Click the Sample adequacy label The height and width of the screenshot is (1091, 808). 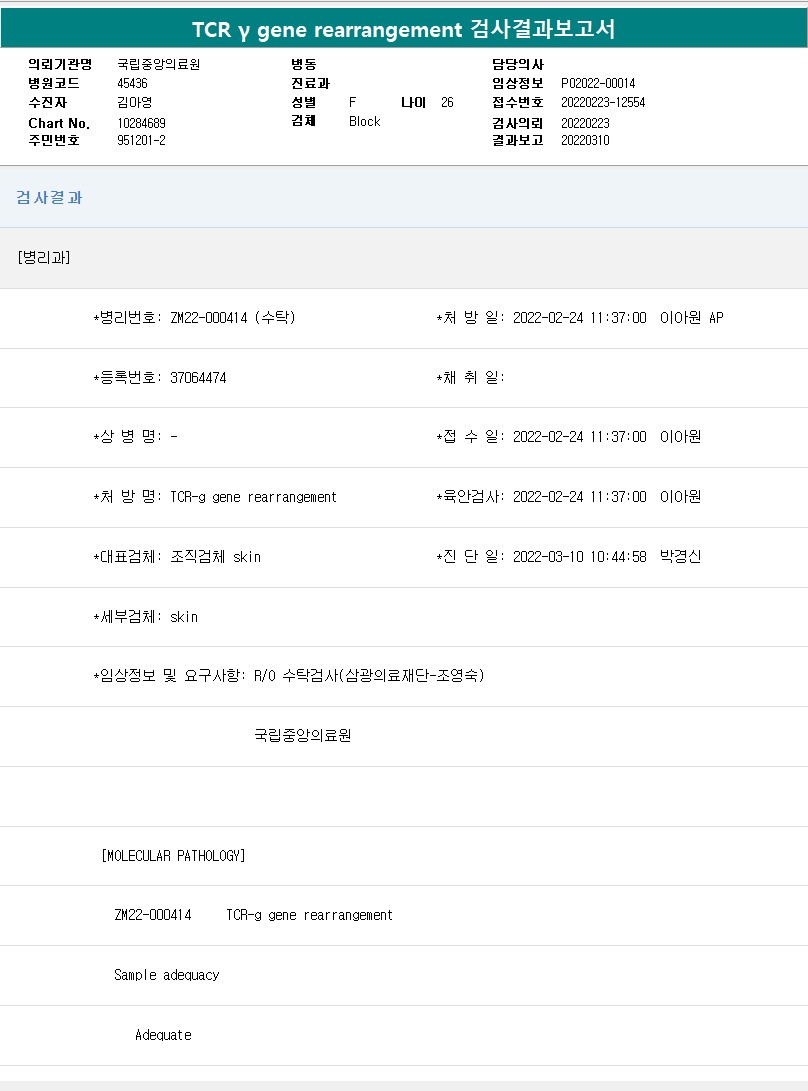pyautogui.click(x=166, y=975)
